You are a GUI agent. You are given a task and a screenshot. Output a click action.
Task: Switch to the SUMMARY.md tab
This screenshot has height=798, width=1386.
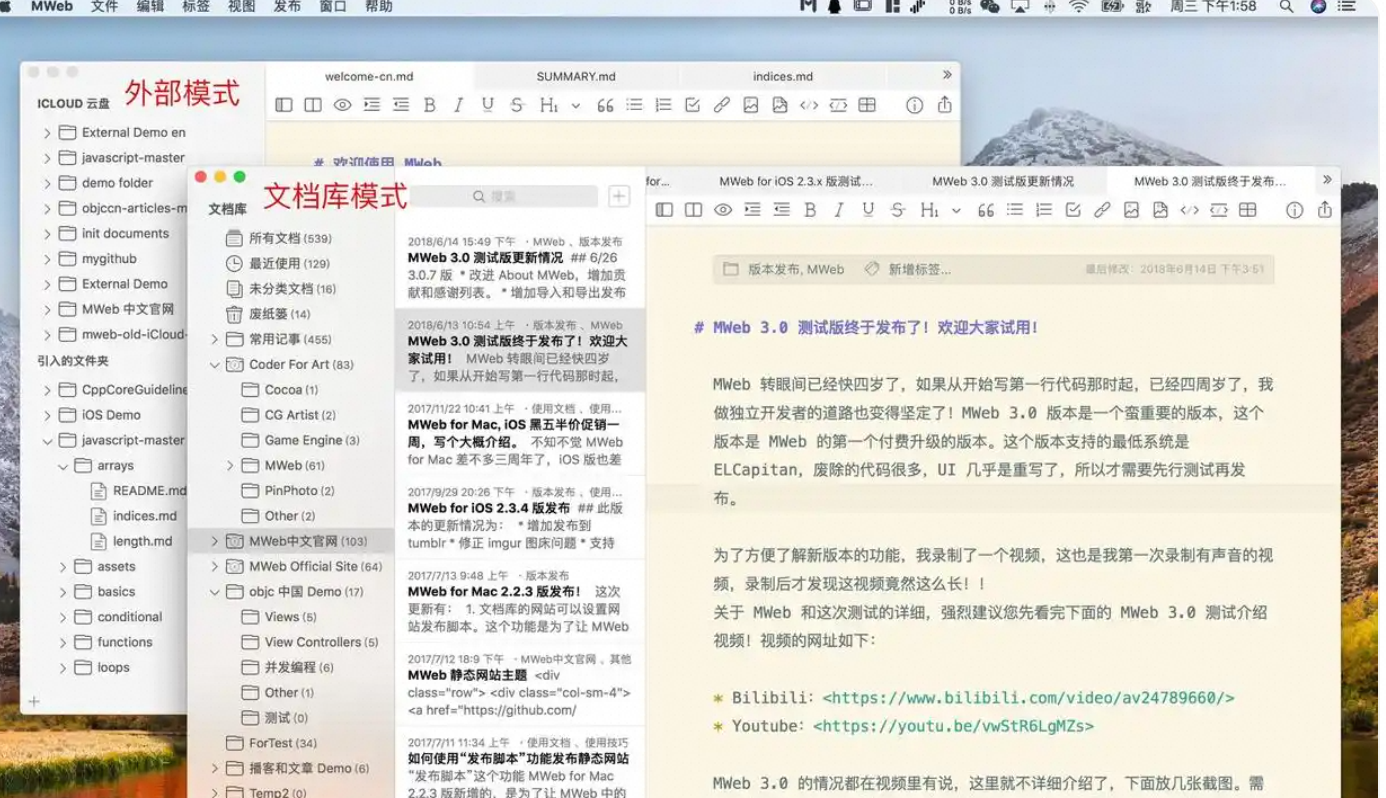click(576, 76)
